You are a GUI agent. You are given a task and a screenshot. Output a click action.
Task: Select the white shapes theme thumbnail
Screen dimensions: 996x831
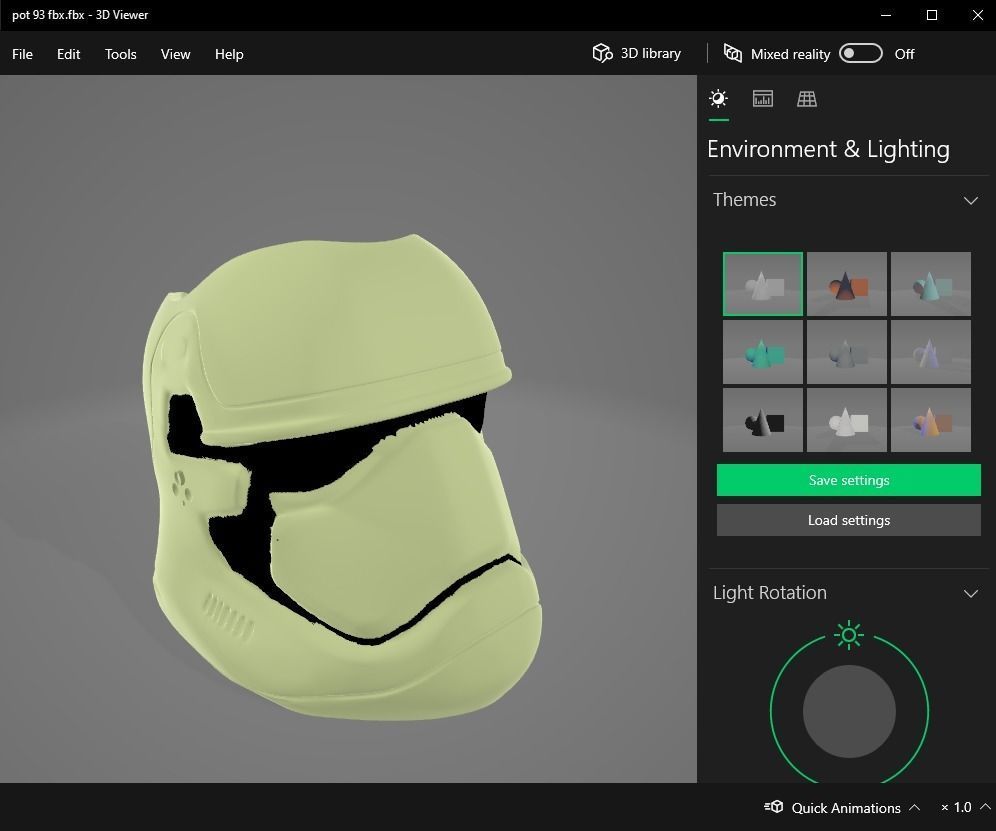click(x=847, y=420)
